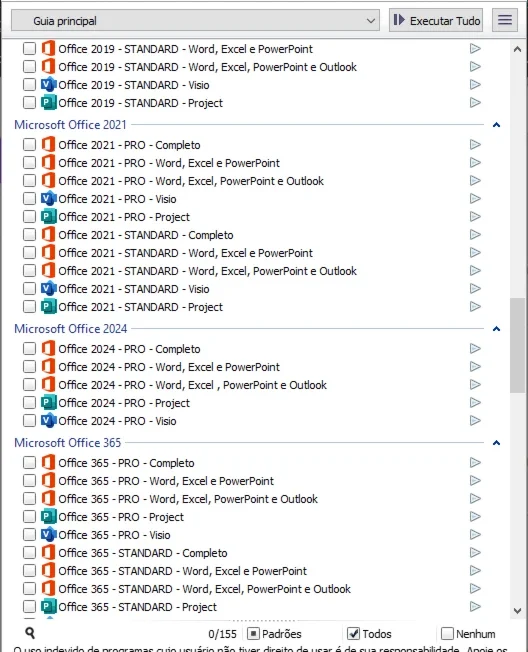Run Office 365 PRO Word, Excel, PowerPoint e Outlook arrow
This screenshot has width=528, height=652.
pyautogui.click(x=475, y=499)
